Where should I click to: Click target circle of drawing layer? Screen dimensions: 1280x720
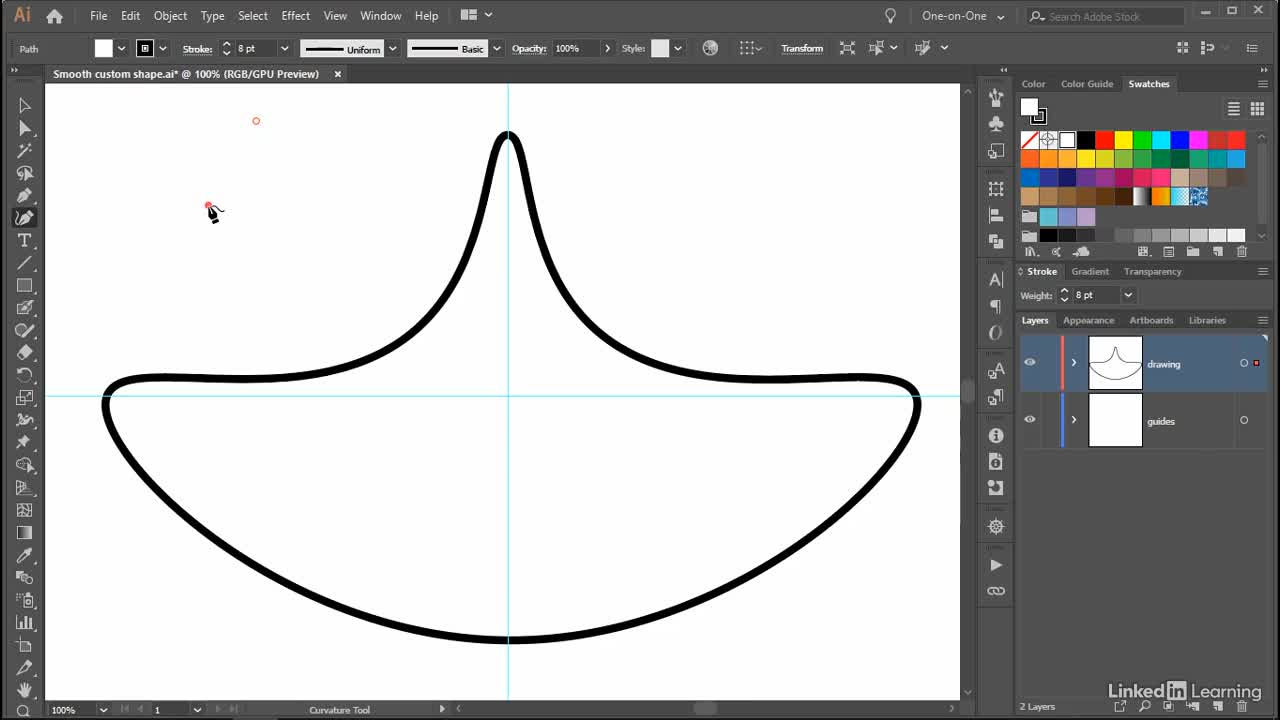(1244, 363)
